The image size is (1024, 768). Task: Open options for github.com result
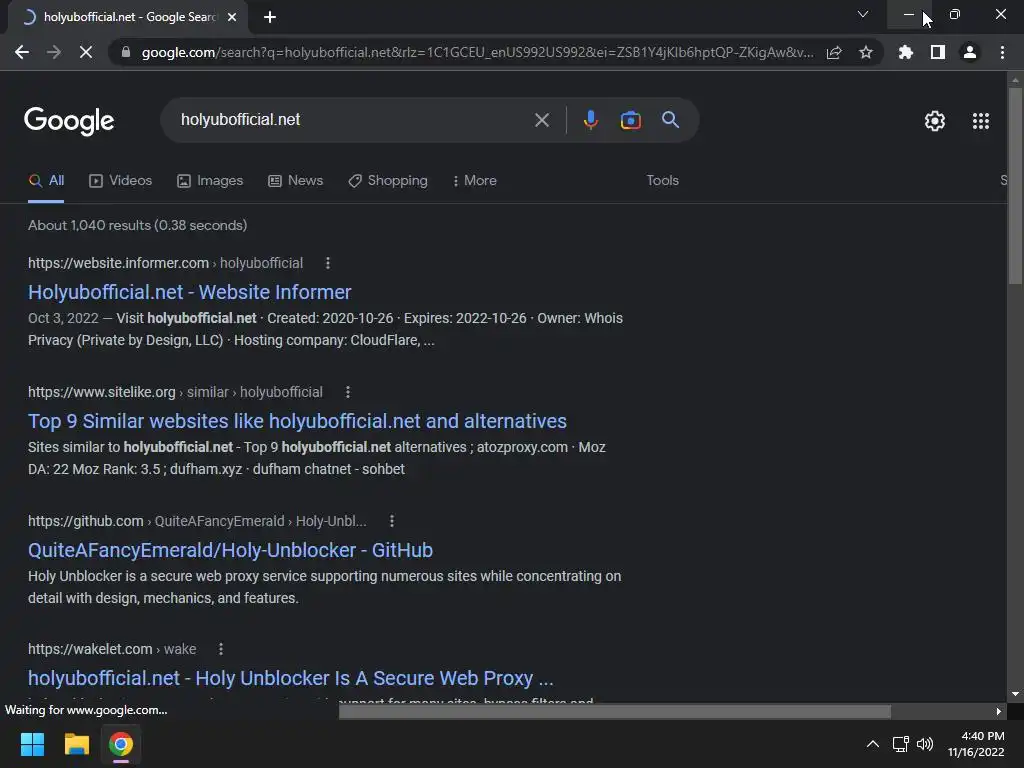(x=392, y=521)
